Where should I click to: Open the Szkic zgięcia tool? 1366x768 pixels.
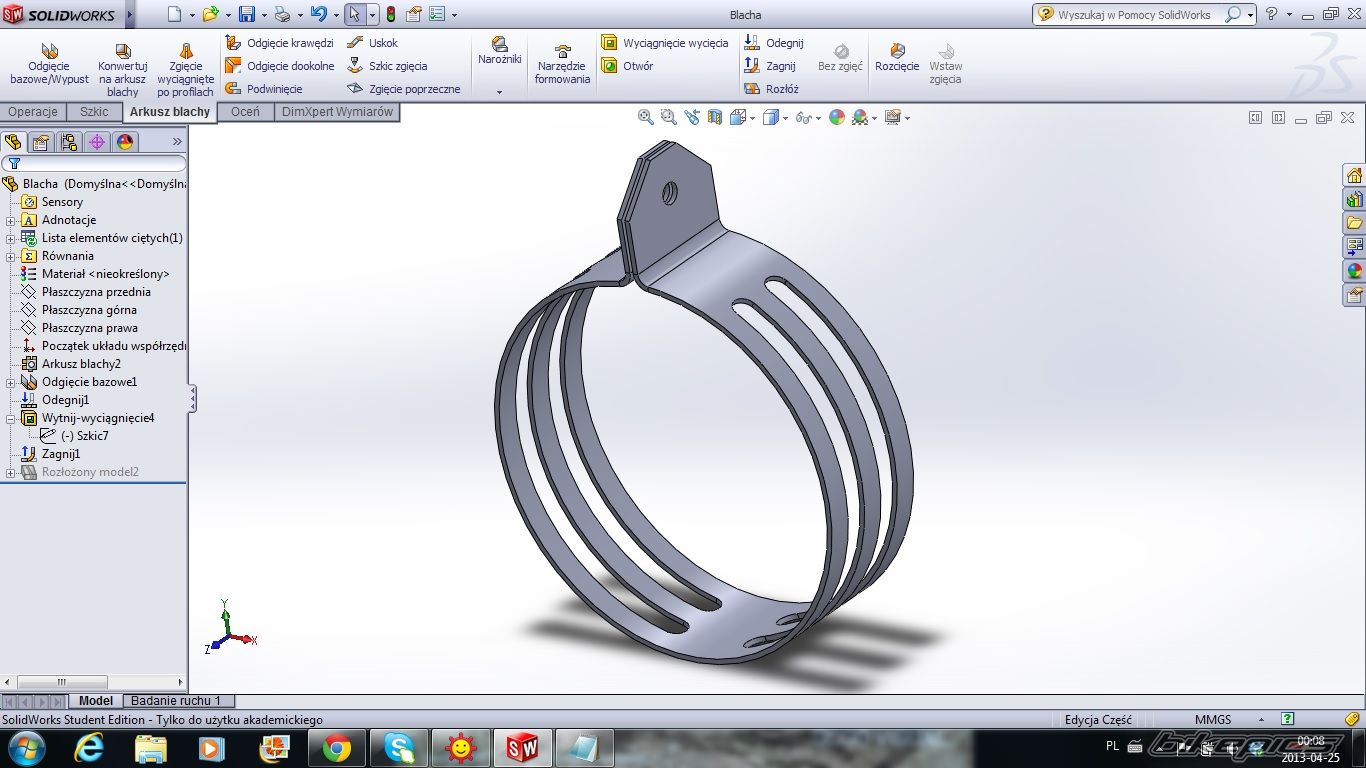[x=387, y=66]
